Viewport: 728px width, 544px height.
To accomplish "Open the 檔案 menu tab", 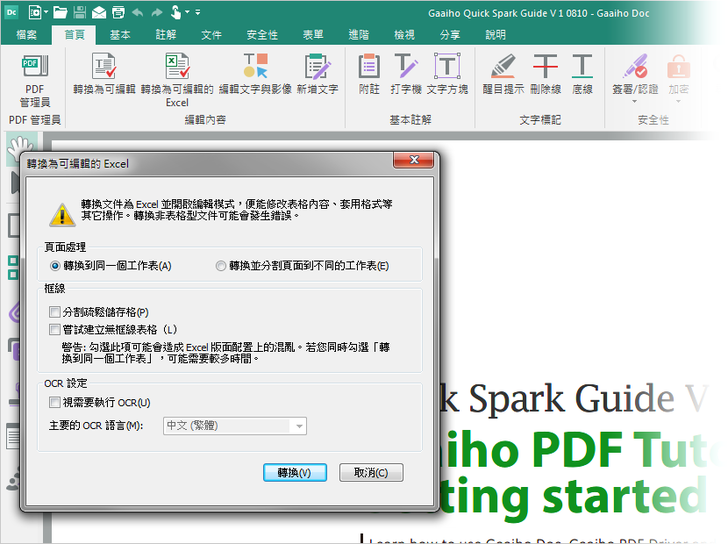I will 26,35.
